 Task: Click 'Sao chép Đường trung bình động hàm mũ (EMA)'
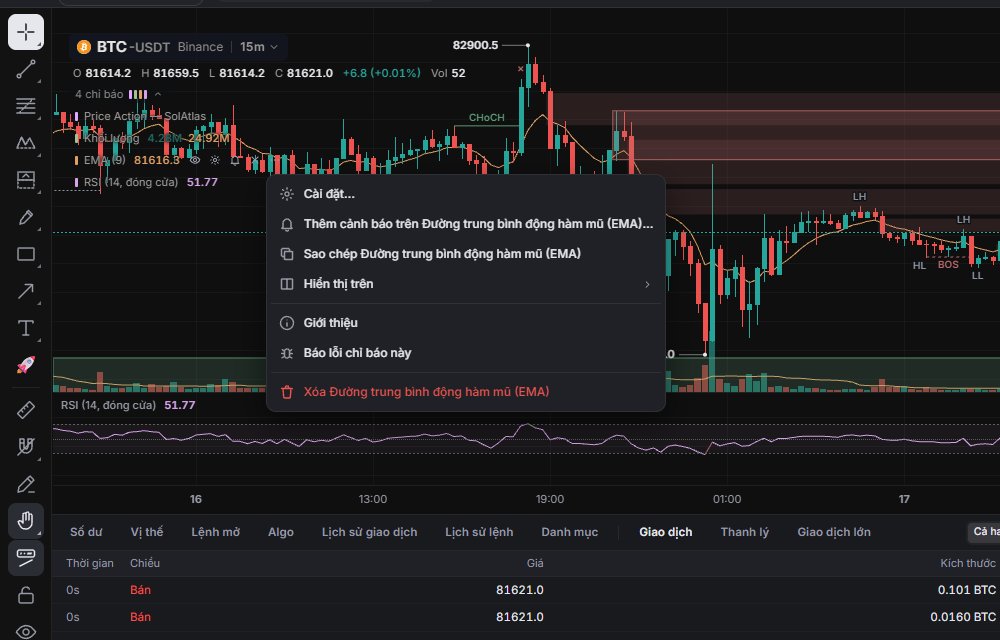(x=466, y=254)
